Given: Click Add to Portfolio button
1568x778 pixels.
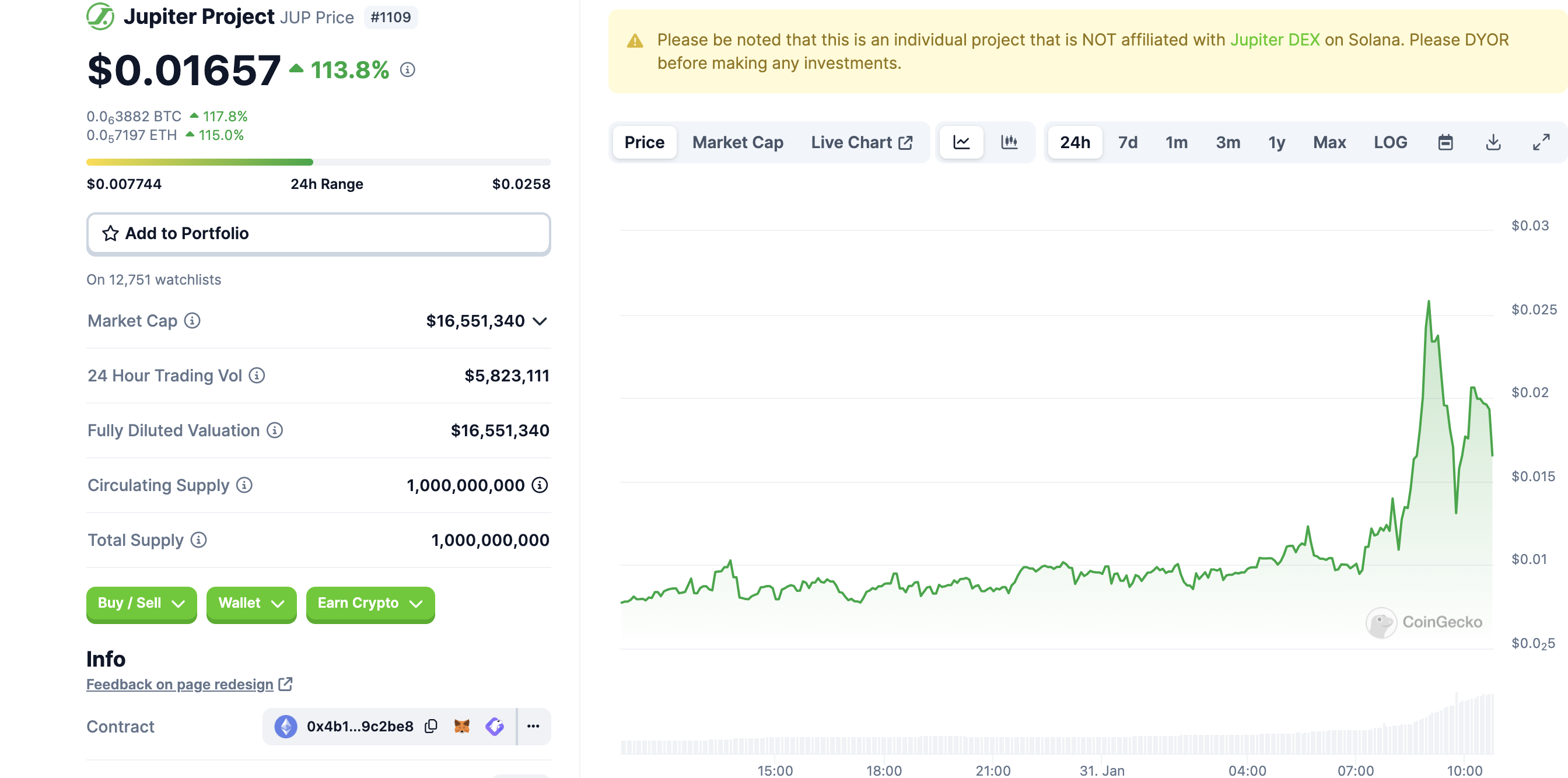Looking at the screenshot, I should click(318, 234).
